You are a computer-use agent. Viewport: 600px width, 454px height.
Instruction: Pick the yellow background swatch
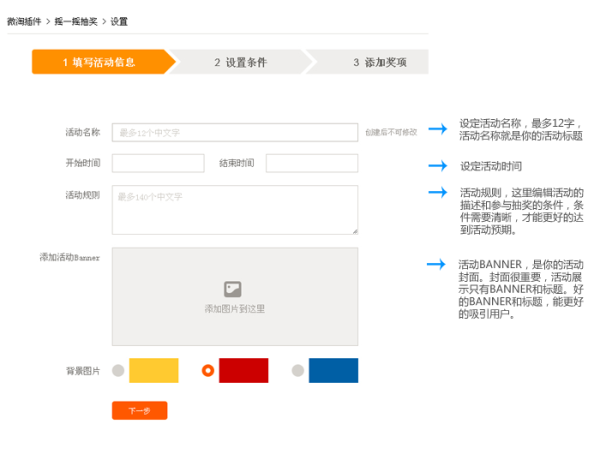[154, 370]
